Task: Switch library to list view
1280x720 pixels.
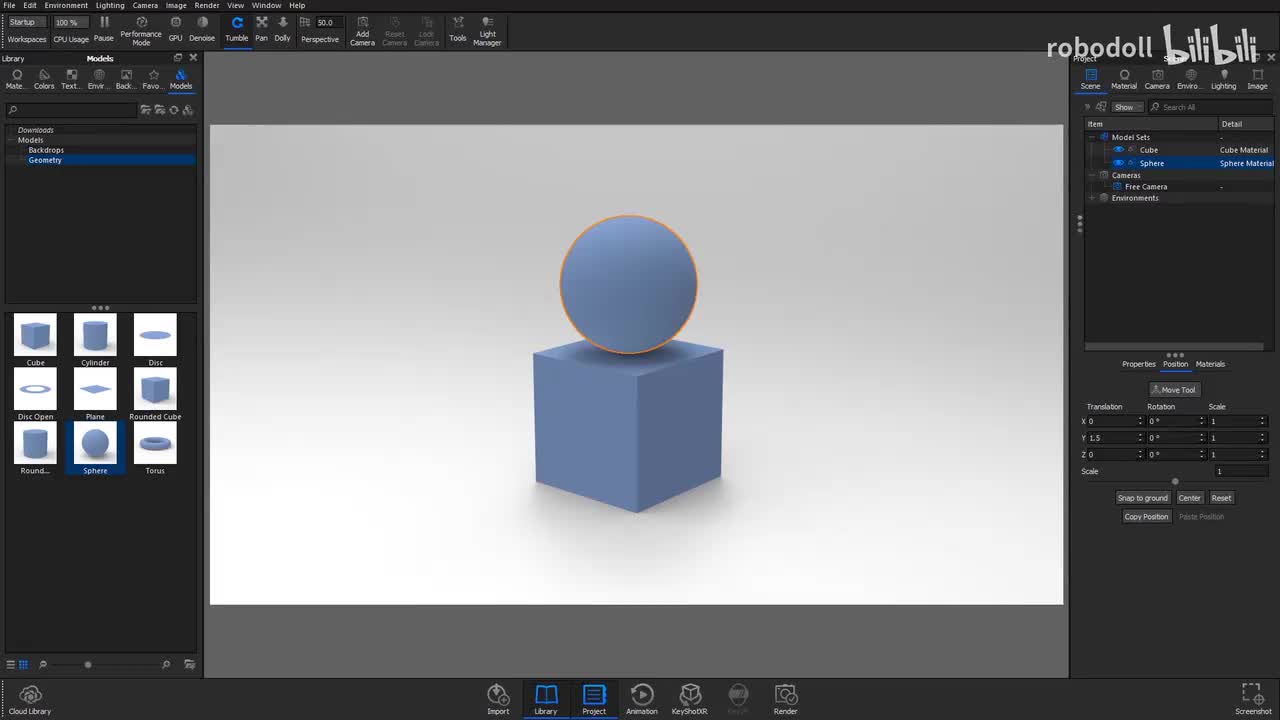Action: pyautogui.click(x=11, y=664)
